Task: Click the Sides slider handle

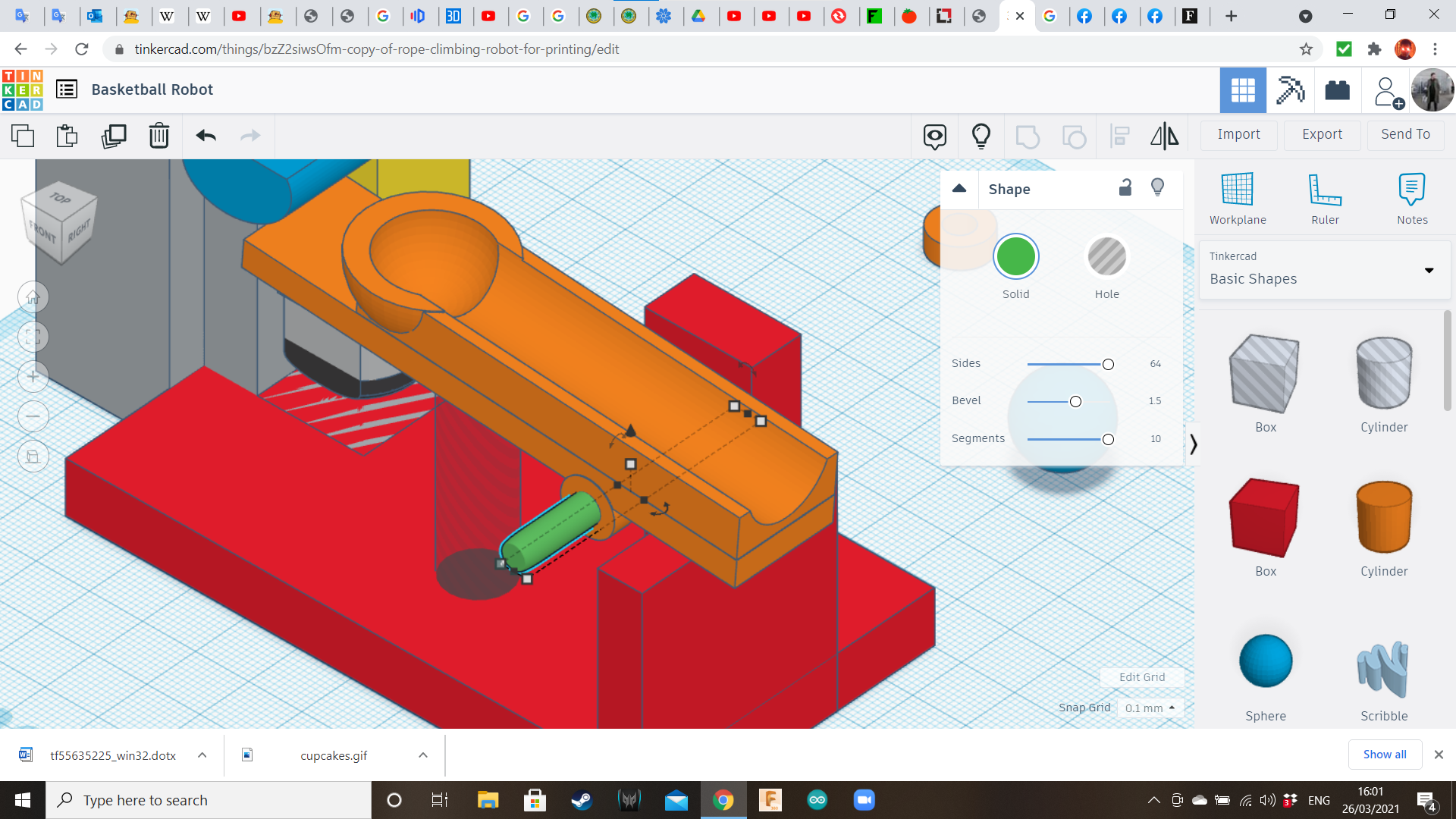Action: click(x=1108, y=365)
